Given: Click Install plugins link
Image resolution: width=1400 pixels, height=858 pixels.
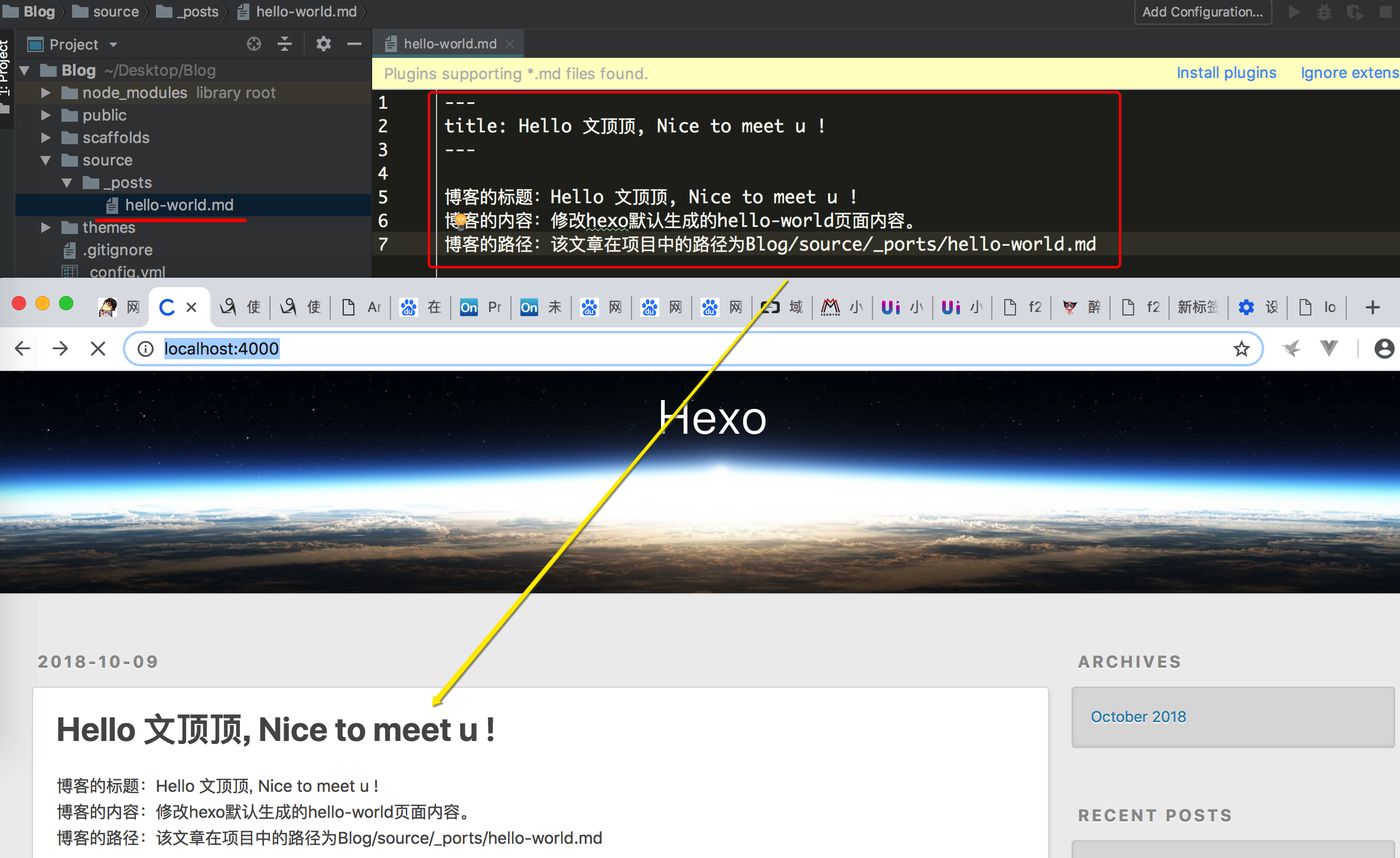Looking at the screenshot, I should [x=1226, y=73].
